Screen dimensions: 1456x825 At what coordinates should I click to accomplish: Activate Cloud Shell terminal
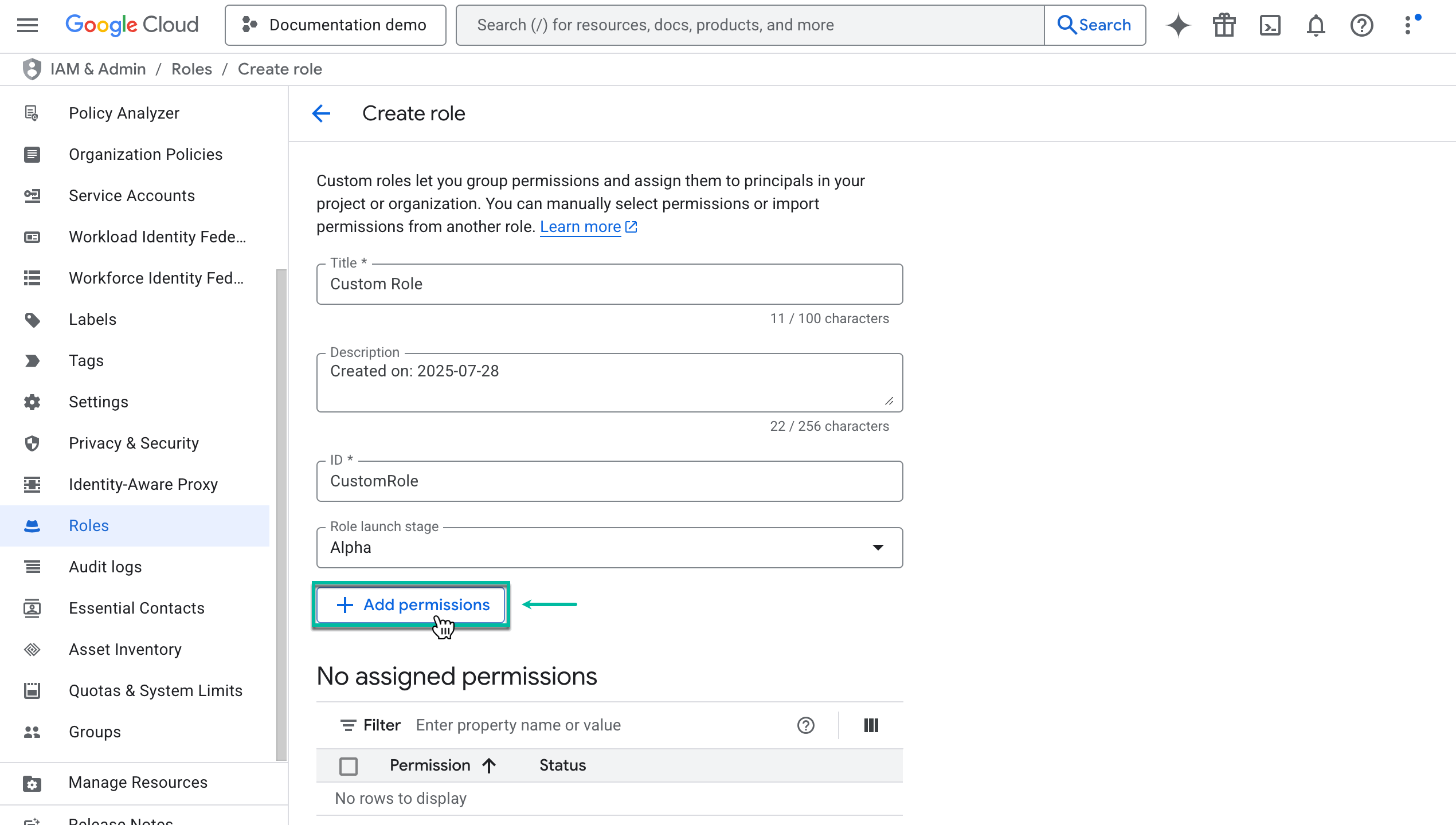click(x=1270, y=25)
